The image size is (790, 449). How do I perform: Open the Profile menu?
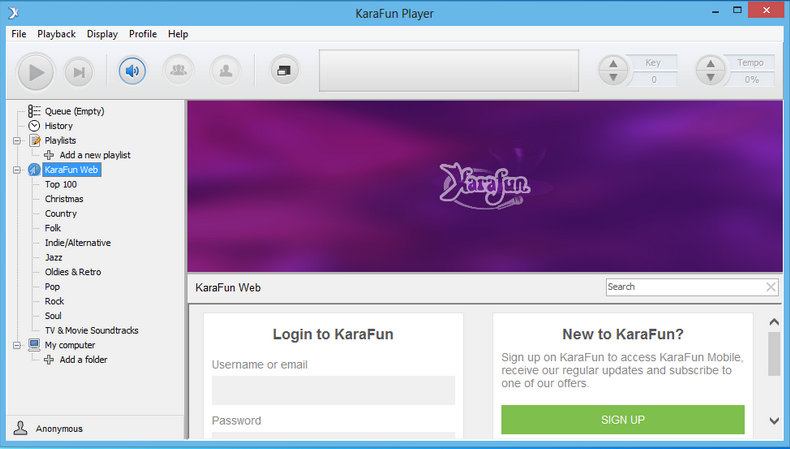coord(143,34)
